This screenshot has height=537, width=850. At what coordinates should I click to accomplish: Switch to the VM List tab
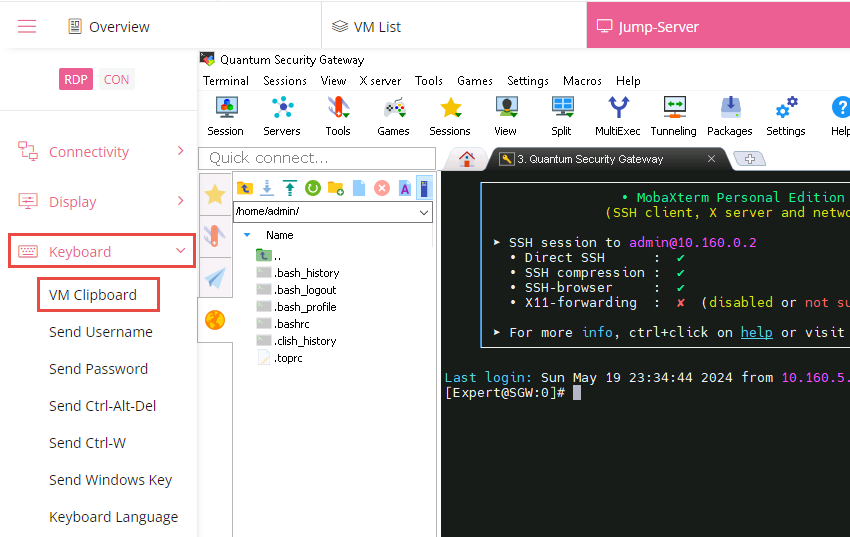[x=366, y=27]
